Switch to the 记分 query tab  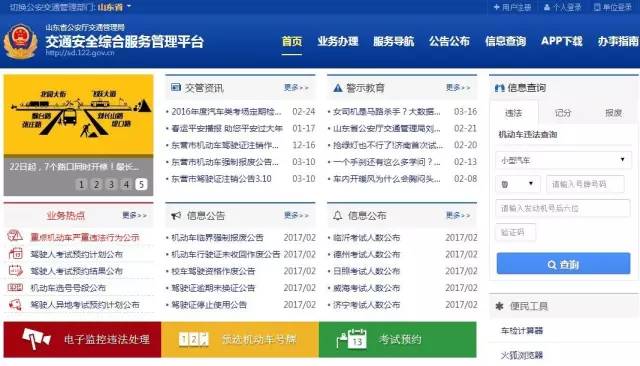pyautogui.click(x=562, y=113)
